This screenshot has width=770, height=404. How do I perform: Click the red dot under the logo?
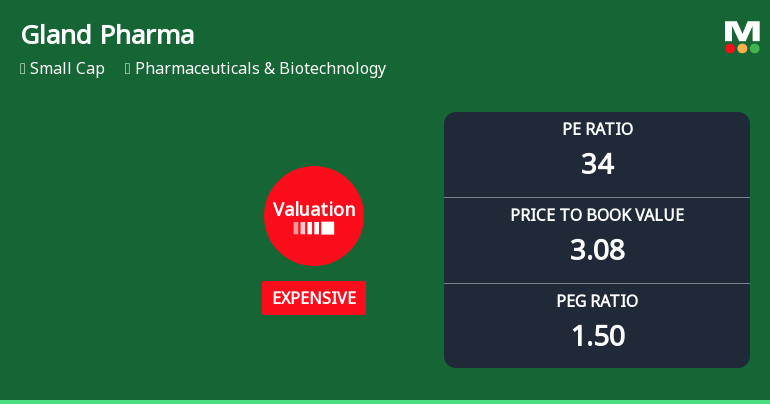point(730,48)
